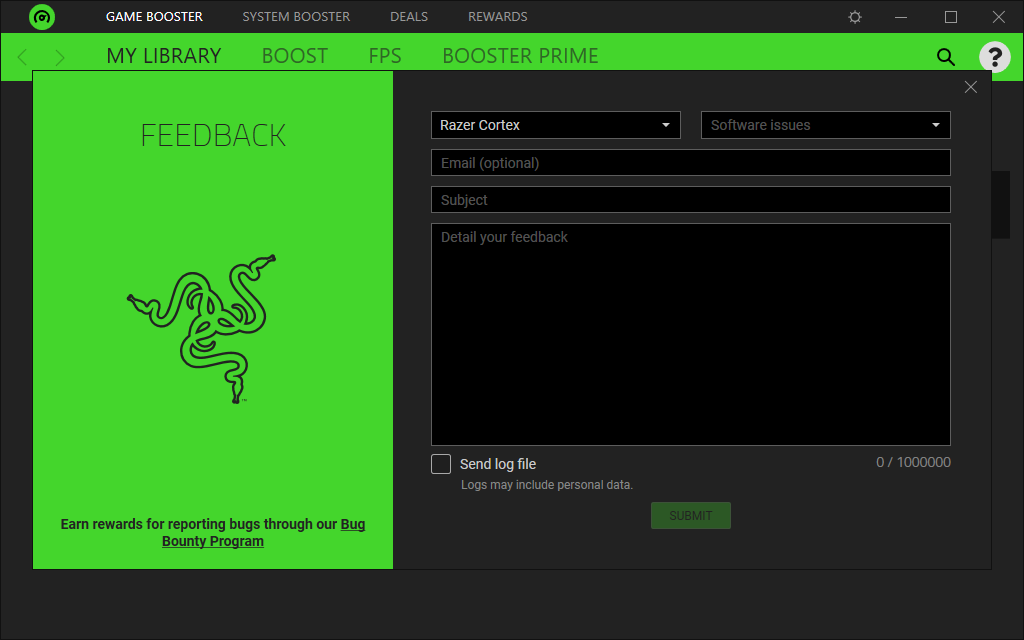Open the Rewards tab

(498, 16)
